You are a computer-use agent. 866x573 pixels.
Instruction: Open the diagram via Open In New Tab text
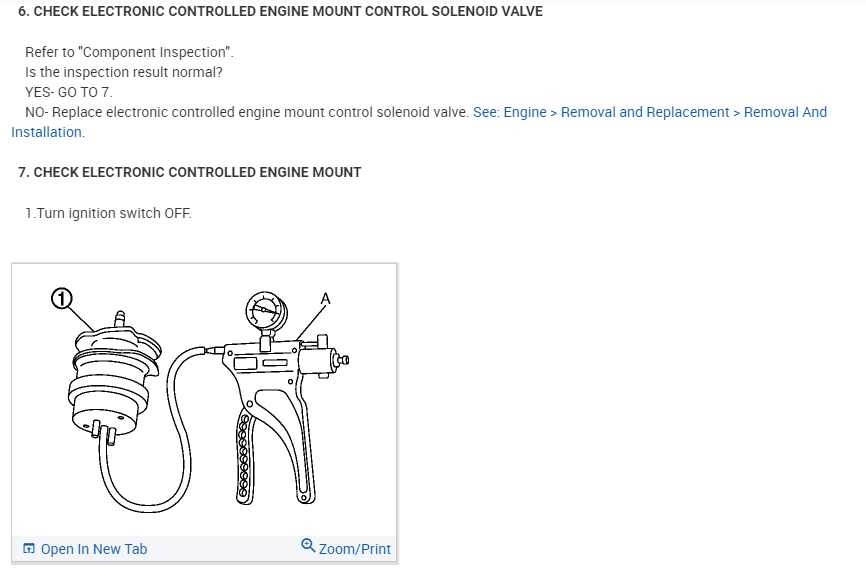[93, 549]
